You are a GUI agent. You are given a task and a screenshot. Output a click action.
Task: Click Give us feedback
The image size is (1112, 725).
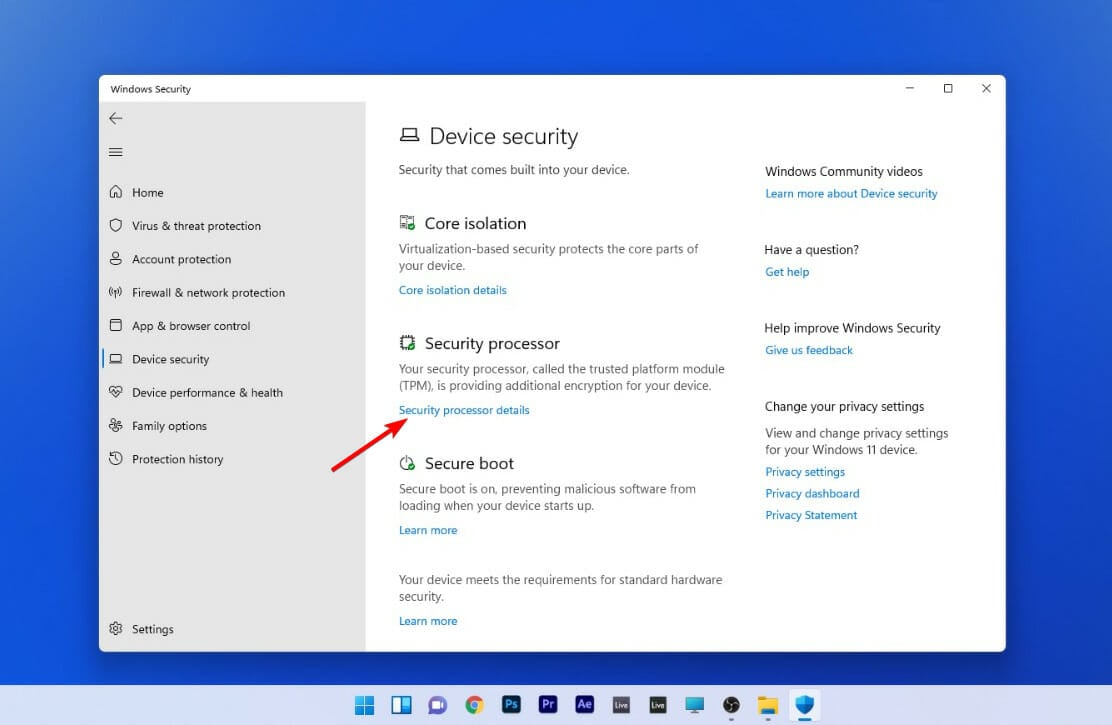pos(811,350)
